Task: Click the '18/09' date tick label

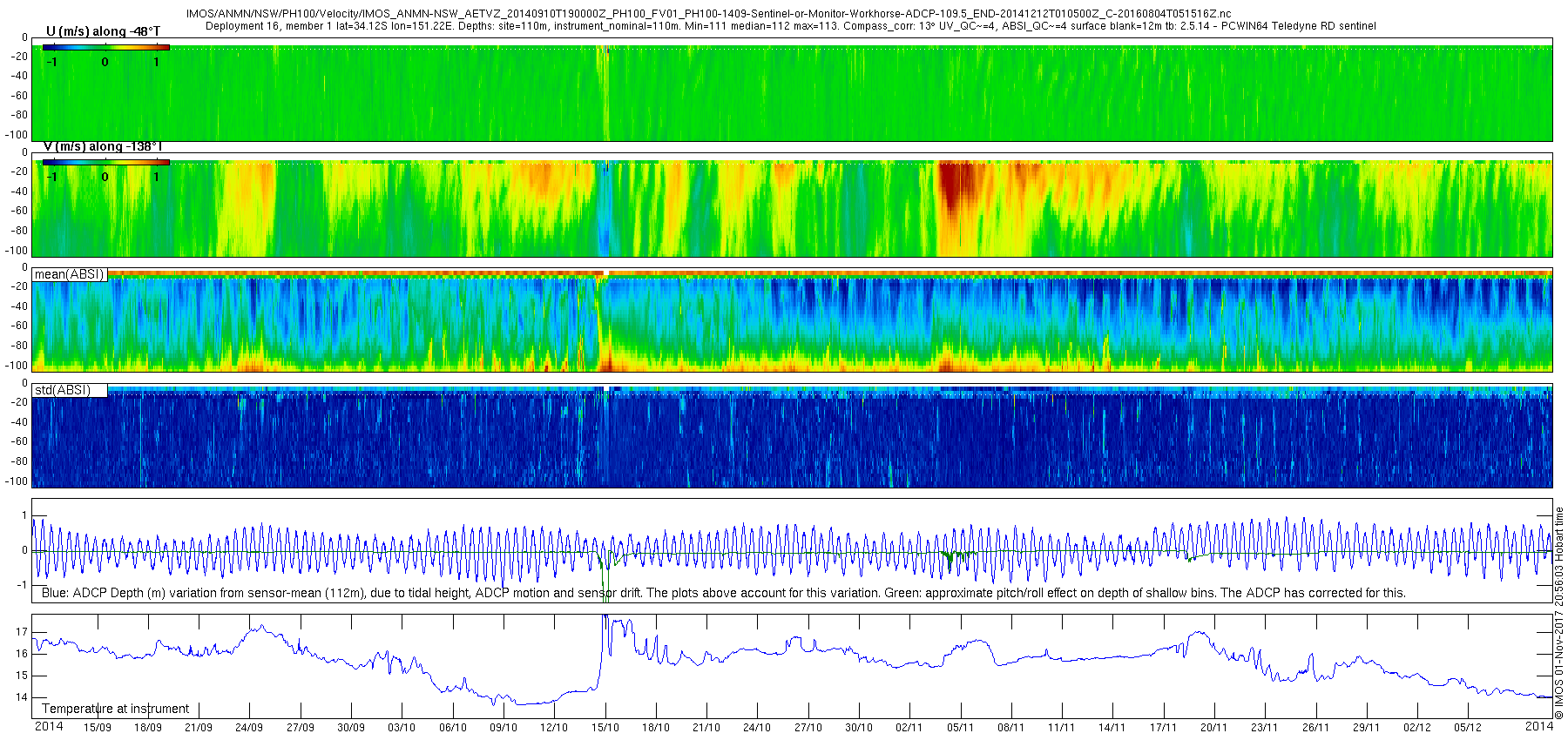Action: [x=147, y=728]
